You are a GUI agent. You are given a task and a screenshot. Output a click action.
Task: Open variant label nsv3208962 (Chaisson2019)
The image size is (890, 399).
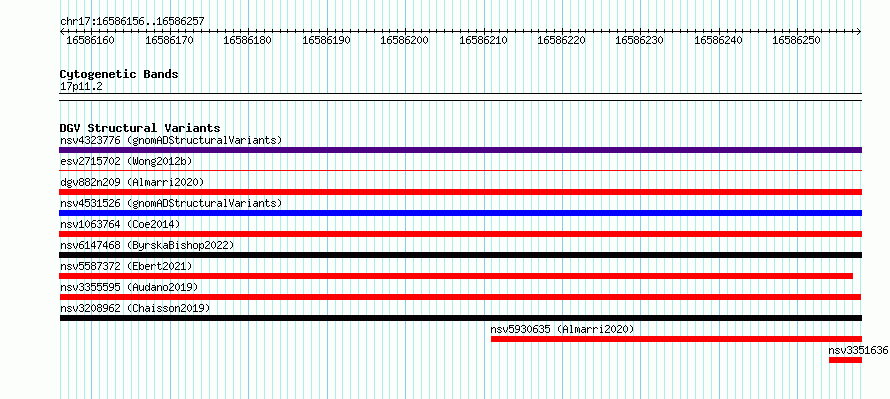click(135, 308)
